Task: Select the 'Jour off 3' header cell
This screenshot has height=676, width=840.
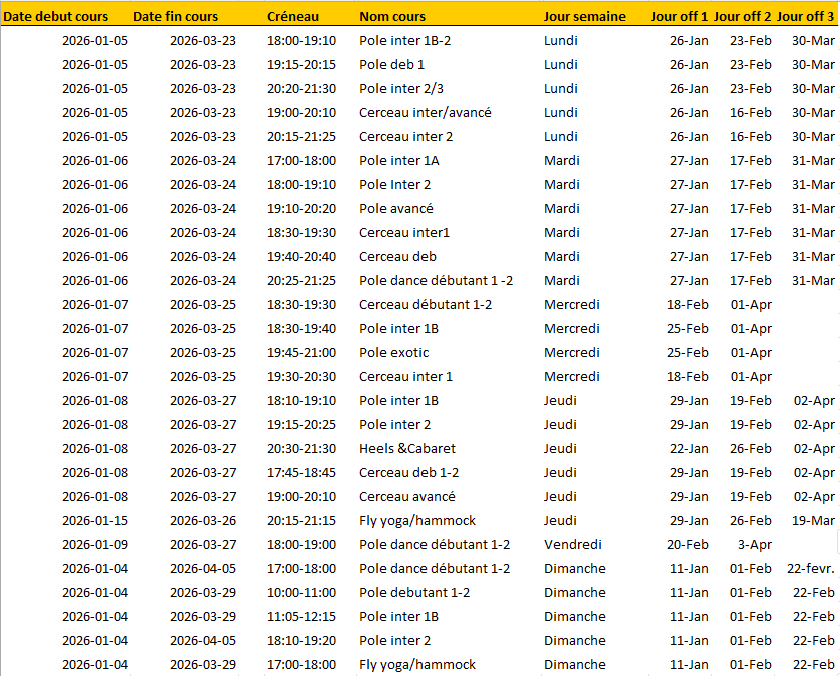Action: click(805, 16)
